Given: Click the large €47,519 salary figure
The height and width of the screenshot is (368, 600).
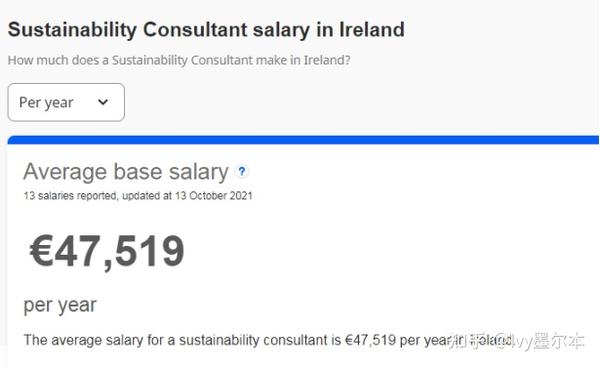Looking at the screenshot, I should (x=107, y=251).
